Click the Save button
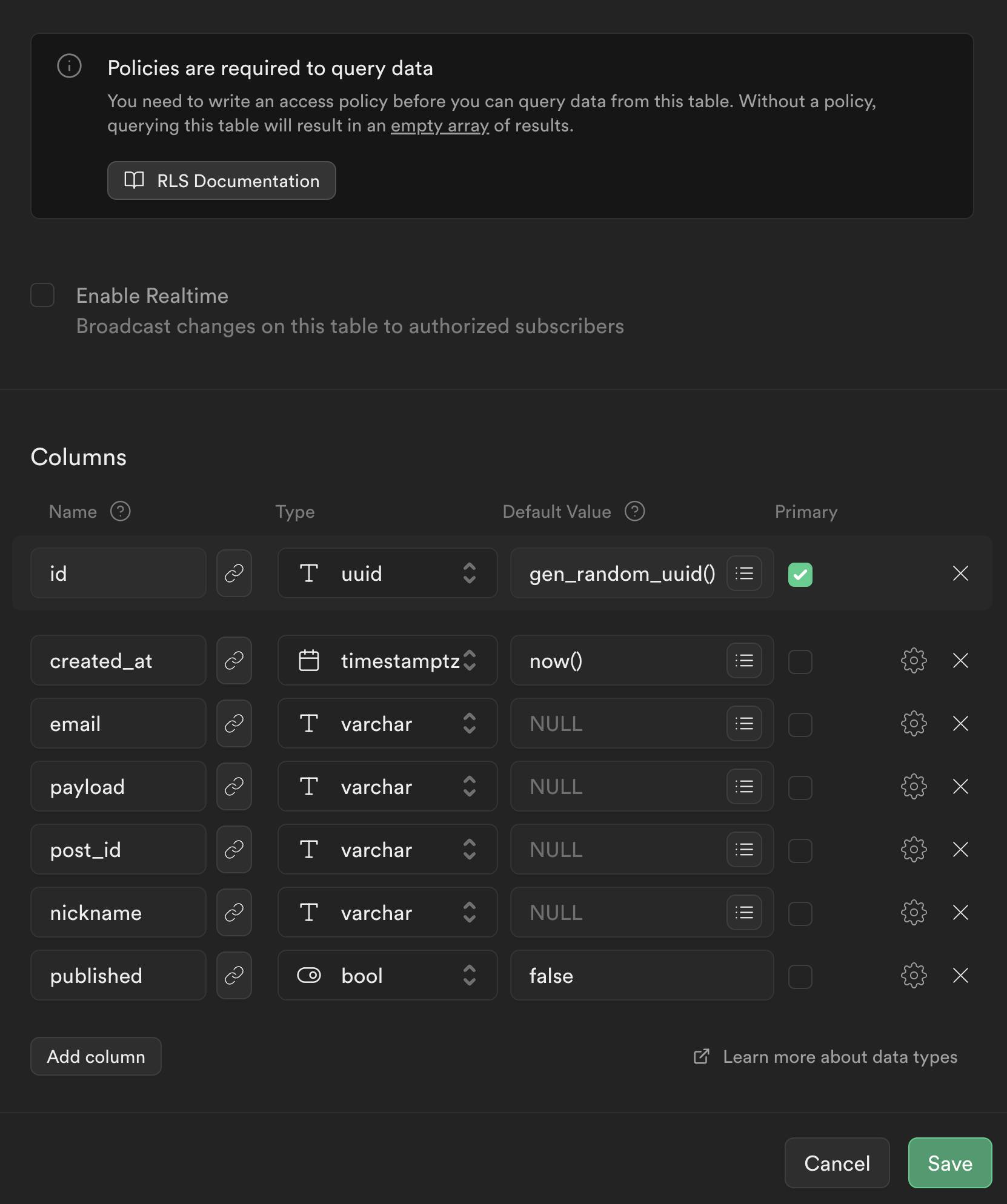 point(949,1163)
